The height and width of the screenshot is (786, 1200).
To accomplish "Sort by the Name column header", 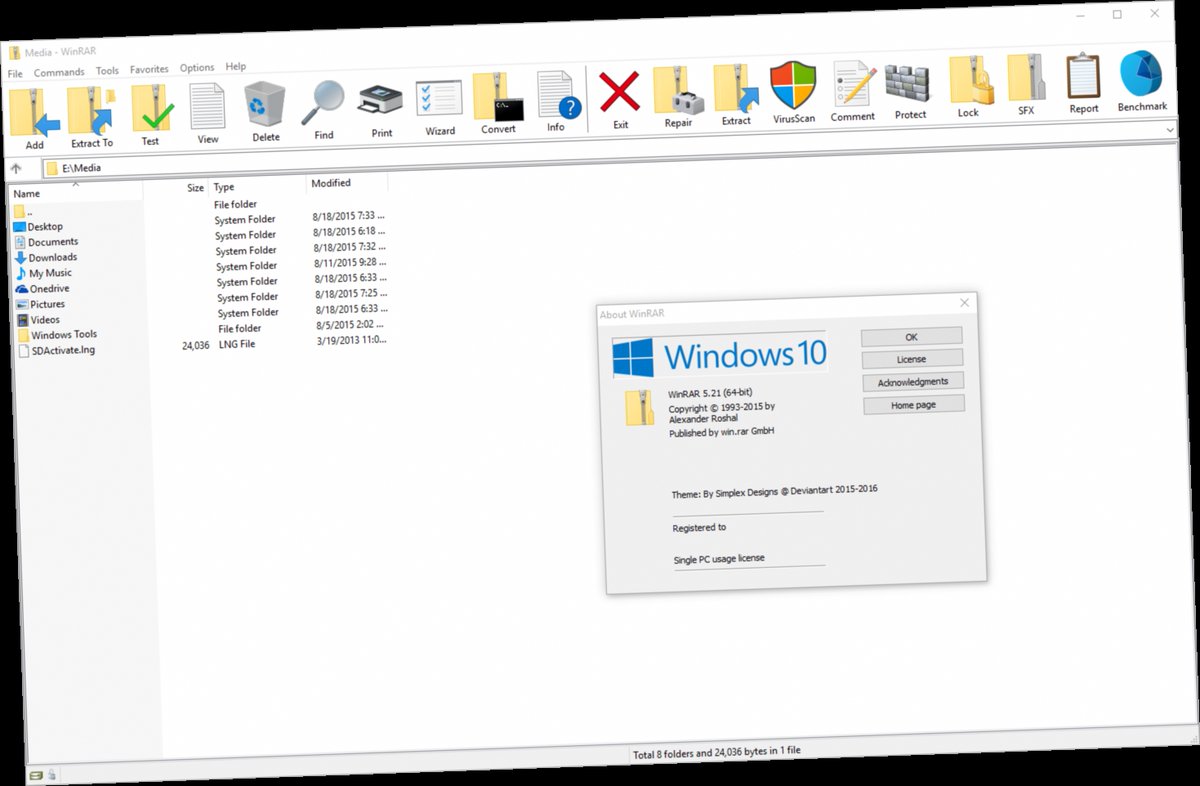I will tap(74, 192).
